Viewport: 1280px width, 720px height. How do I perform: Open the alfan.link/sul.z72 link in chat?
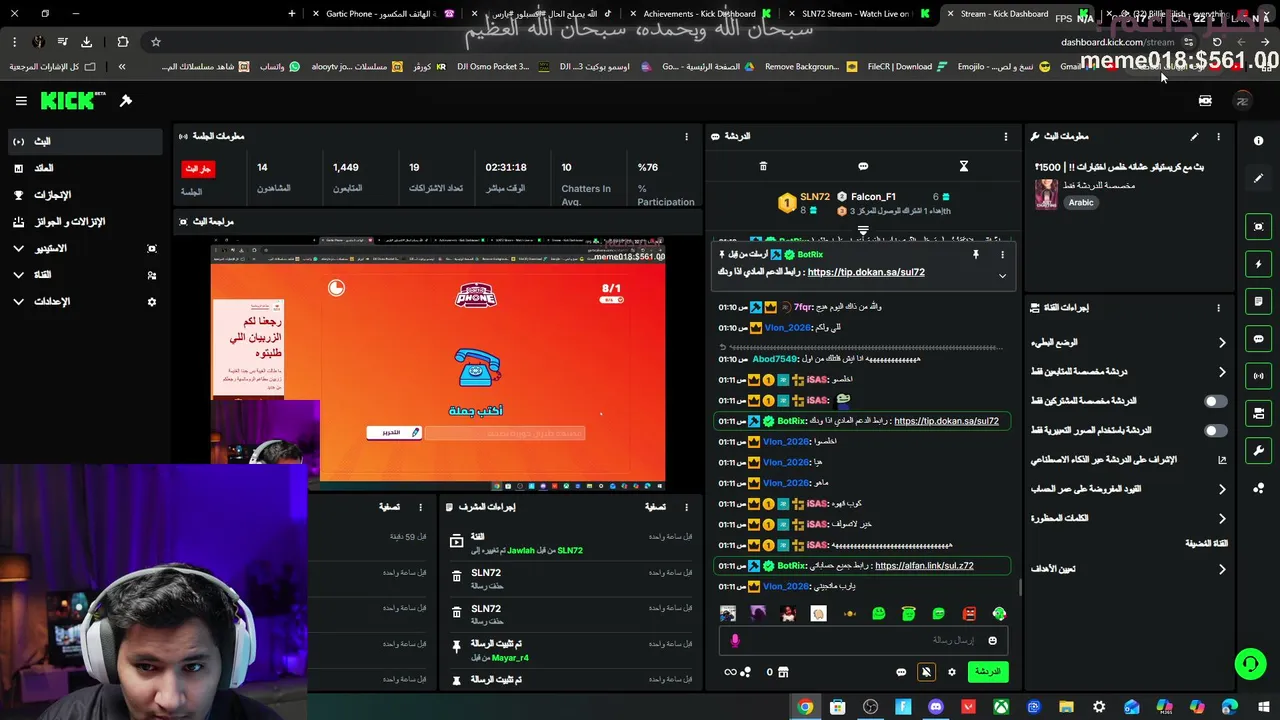click(x=924, y=566)
